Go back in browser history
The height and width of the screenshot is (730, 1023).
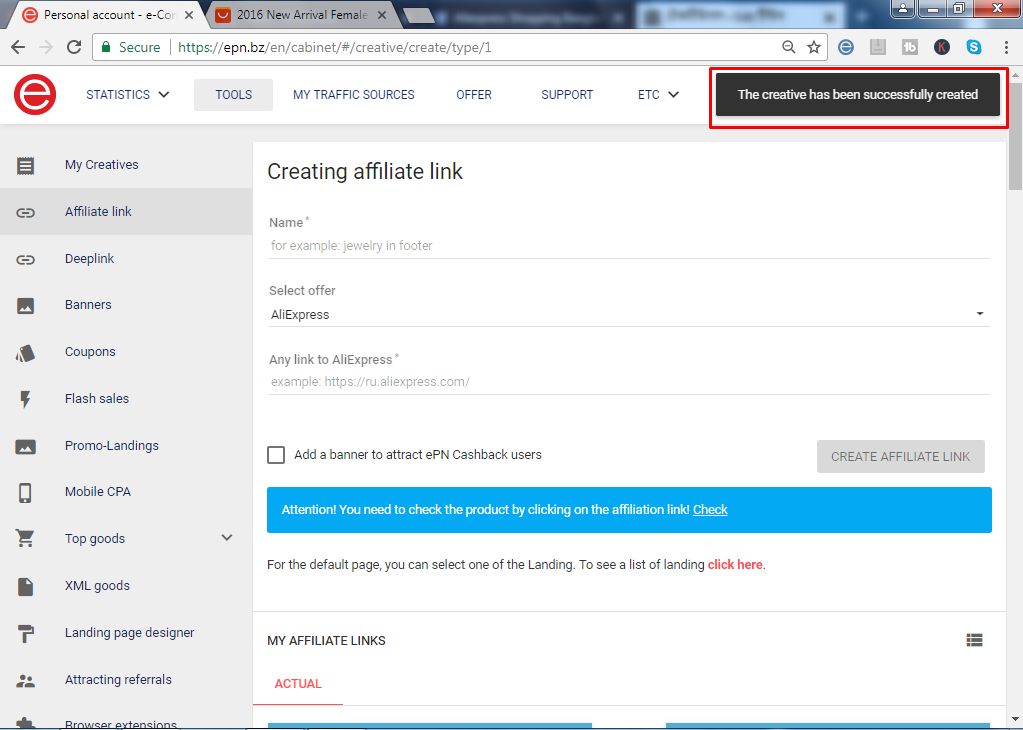(x=18, y=47)
